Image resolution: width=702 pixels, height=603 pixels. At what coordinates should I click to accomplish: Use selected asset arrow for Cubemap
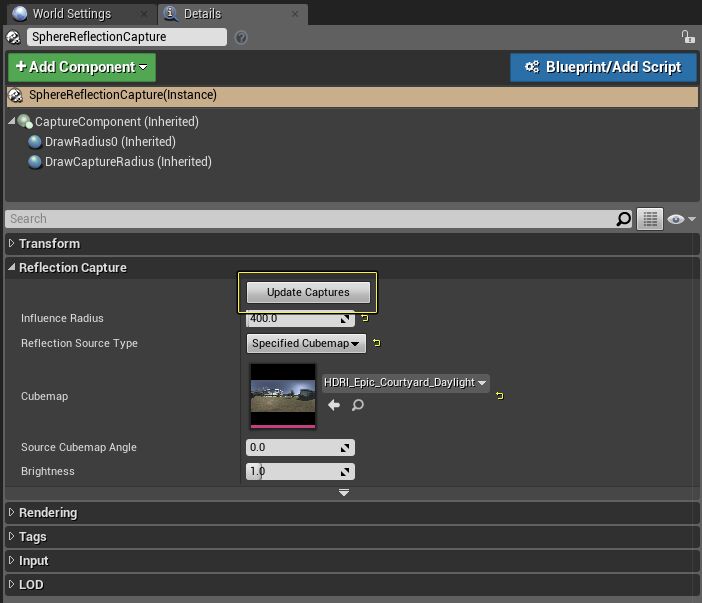(334, 405)
